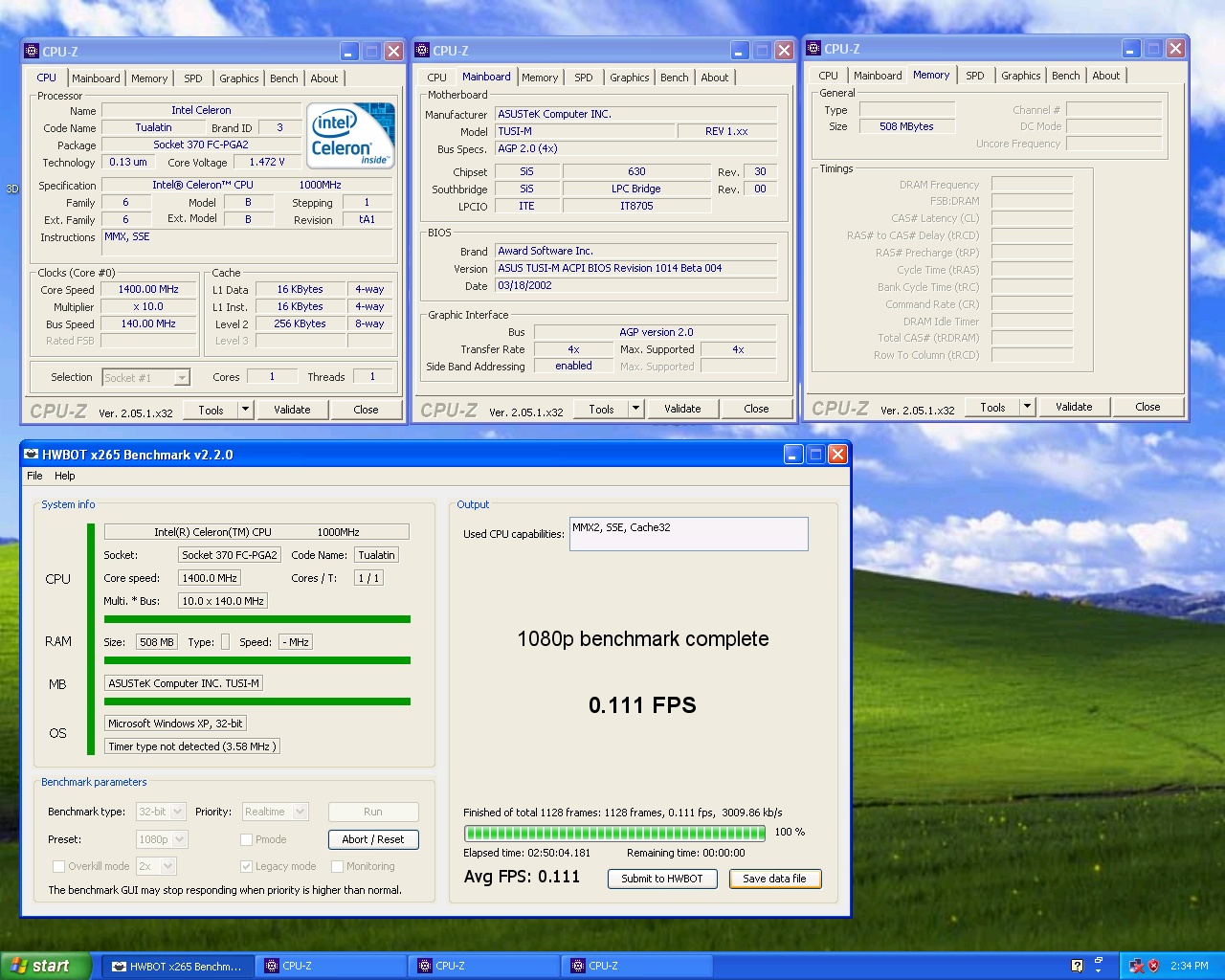Click the ASUS TUSI-M BIOS version field
This screenshot has height=980, width=1225.
click(x=636, y=269)
